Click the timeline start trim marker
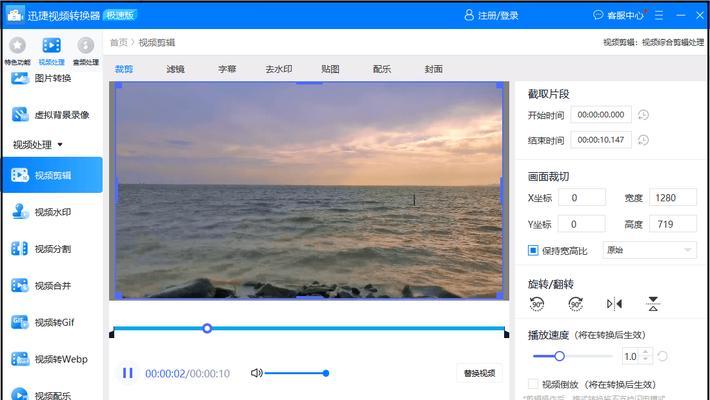This screenshot has width=710, height=400. 112,334
